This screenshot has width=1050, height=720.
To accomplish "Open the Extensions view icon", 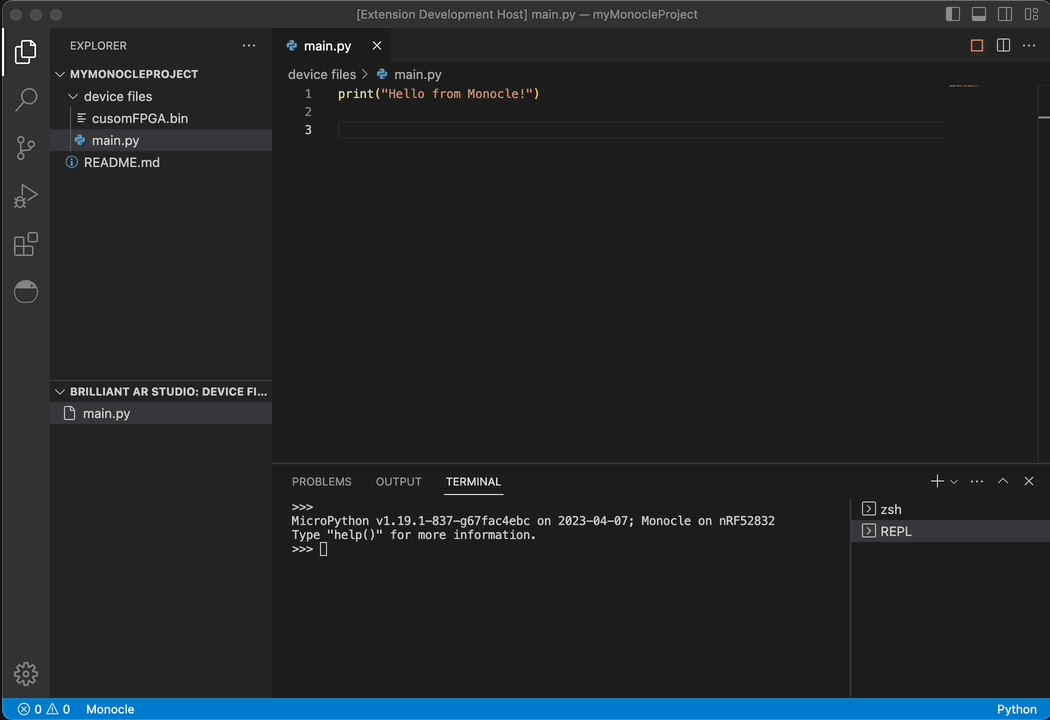I will pyautogui.click(x=25, y=244).
